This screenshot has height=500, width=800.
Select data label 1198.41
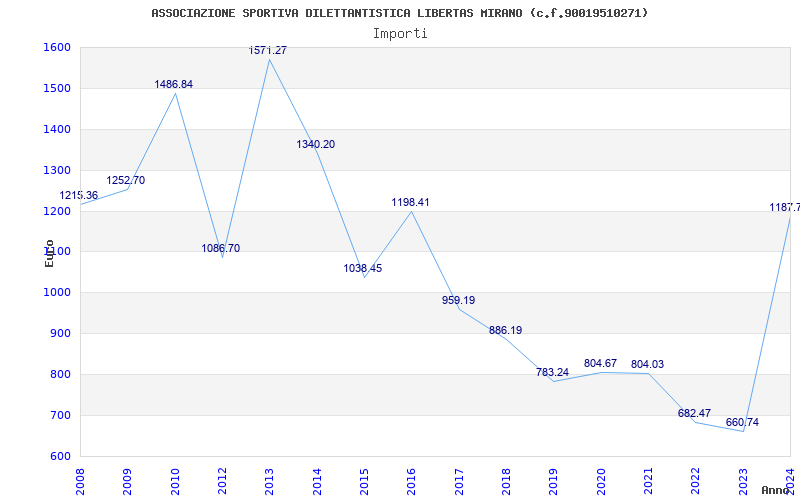(410, 203)
